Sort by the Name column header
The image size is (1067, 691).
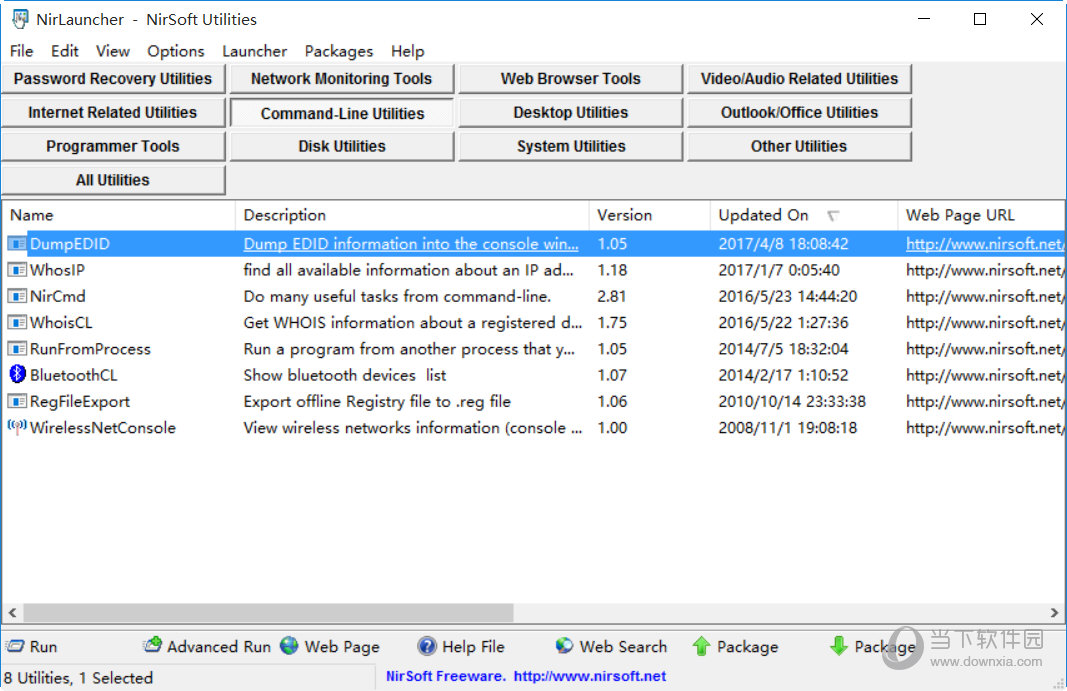coord(119,215)
